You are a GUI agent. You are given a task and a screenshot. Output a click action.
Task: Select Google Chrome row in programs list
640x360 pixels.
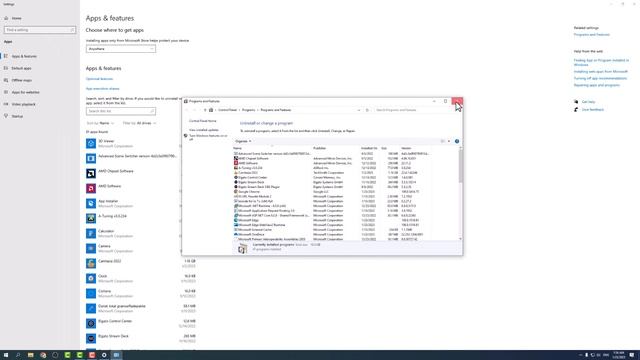pyautogui.click(x=332, y=191)
